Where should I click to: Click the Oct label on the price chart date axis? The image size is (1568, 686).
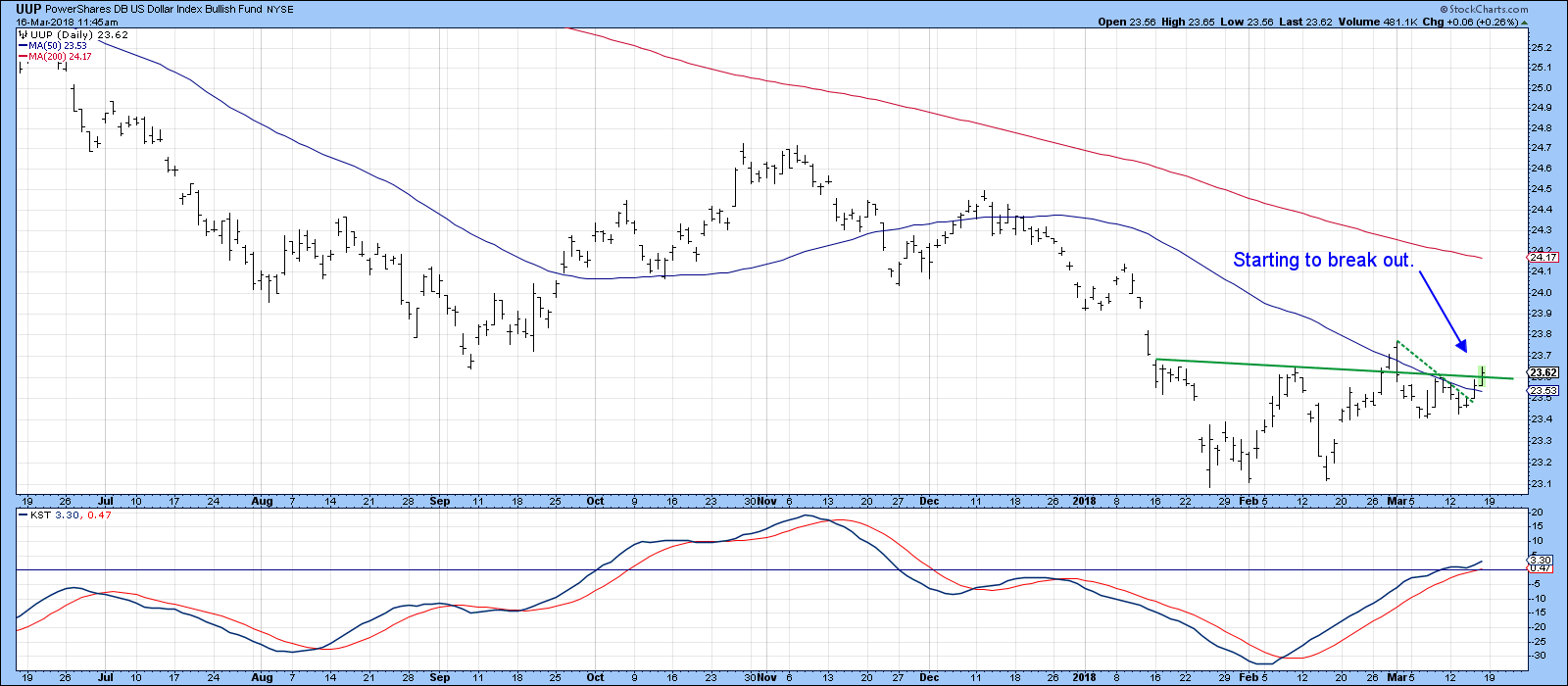[595, 501]
